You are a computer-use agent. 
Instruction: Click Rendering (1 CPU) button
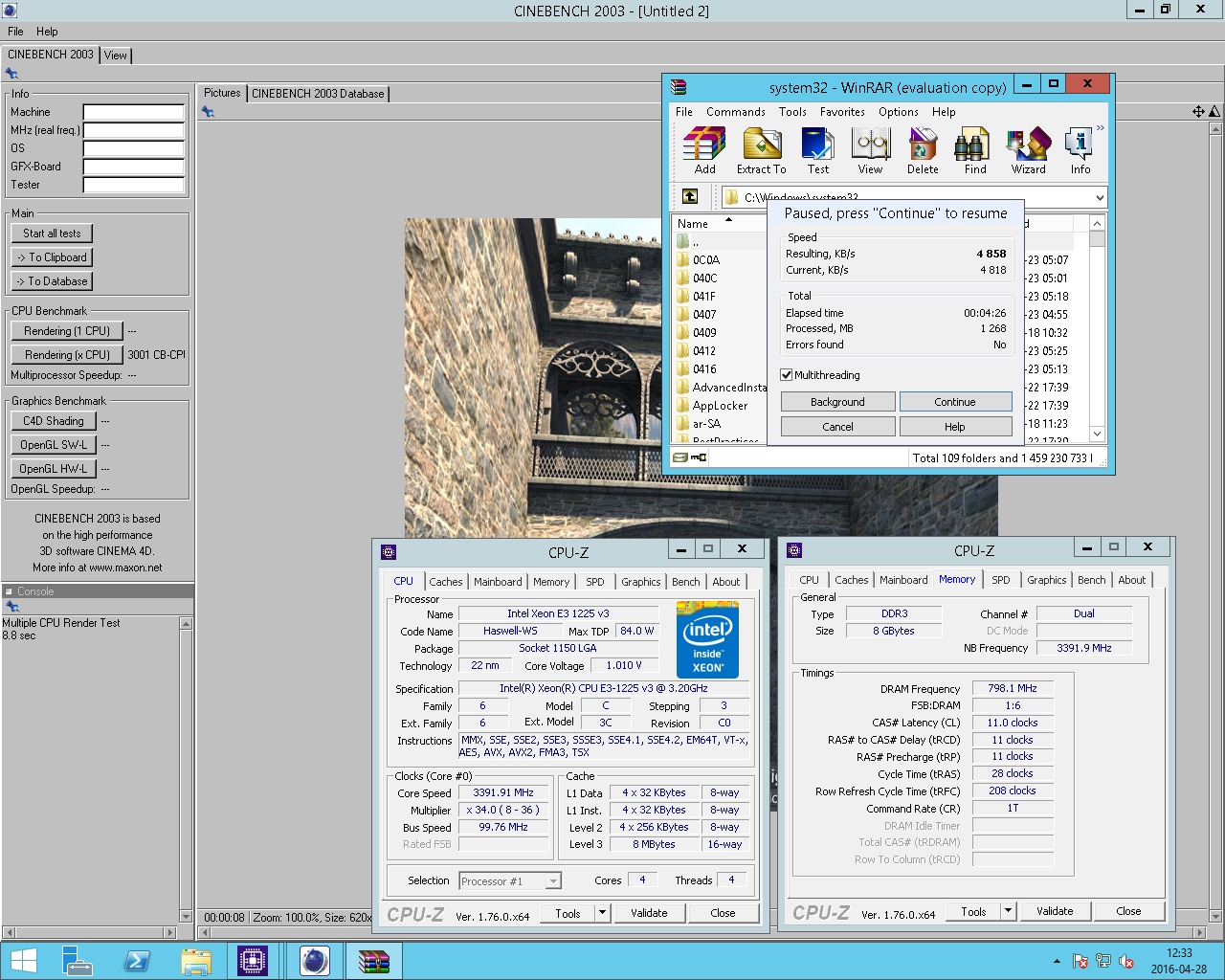tap(67, 331)
